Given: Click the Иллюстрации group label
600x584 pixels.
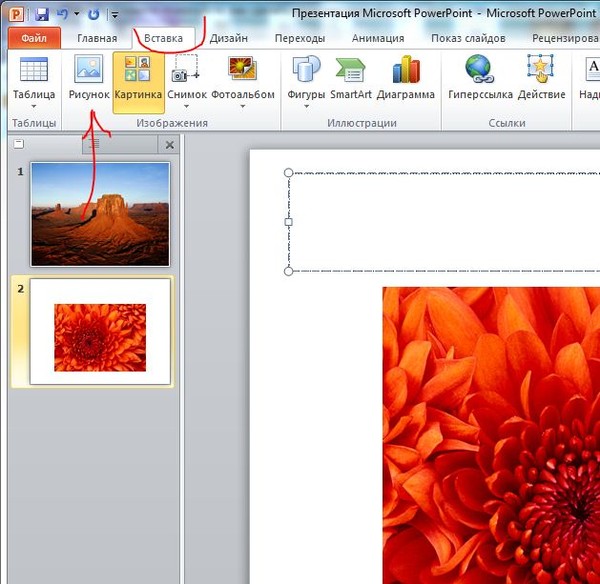Looking at the screenshot, I should pyautogui.click(x=362, y=123).
